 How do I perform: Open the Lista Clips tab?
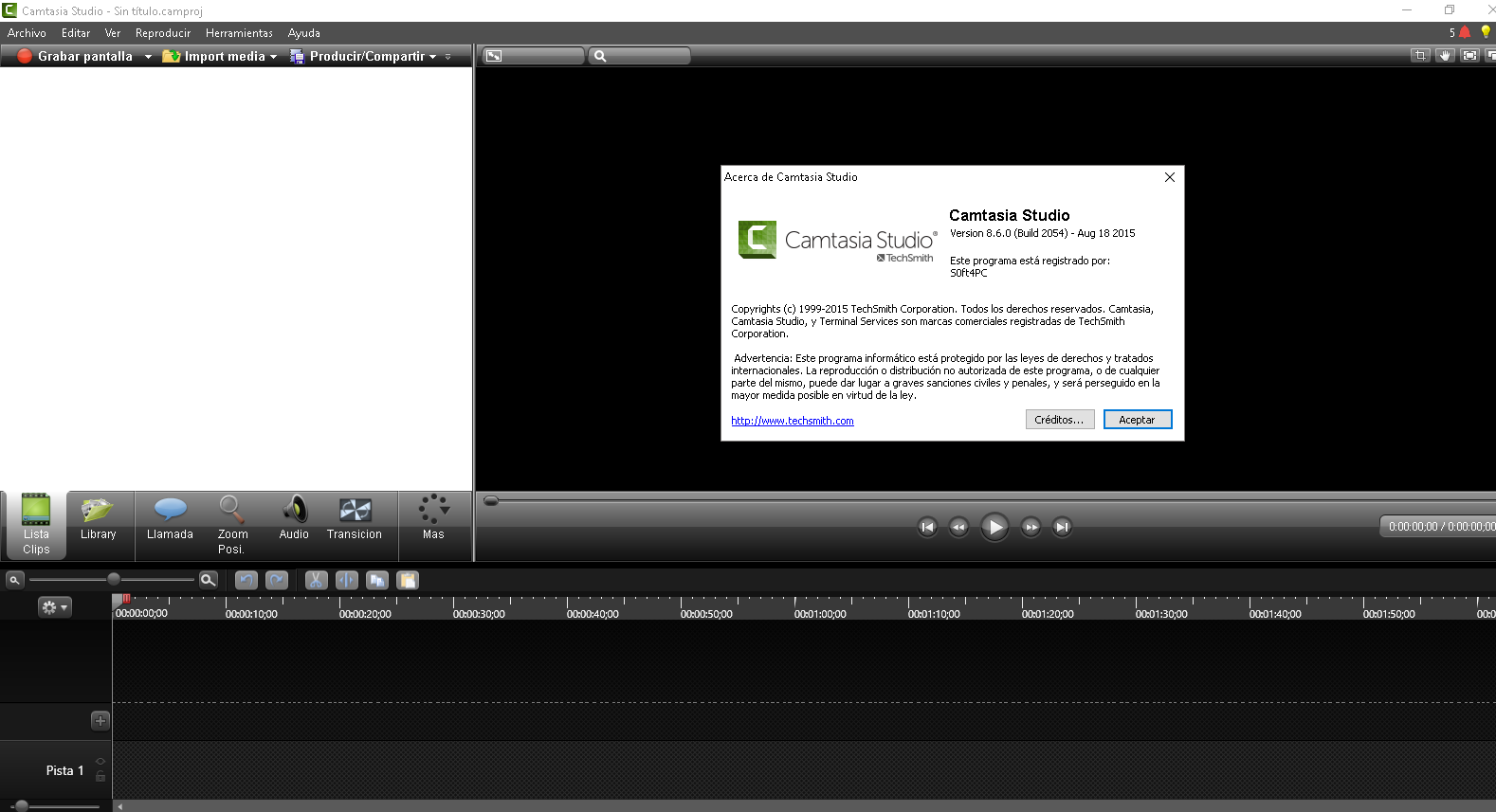click(36, 525)
